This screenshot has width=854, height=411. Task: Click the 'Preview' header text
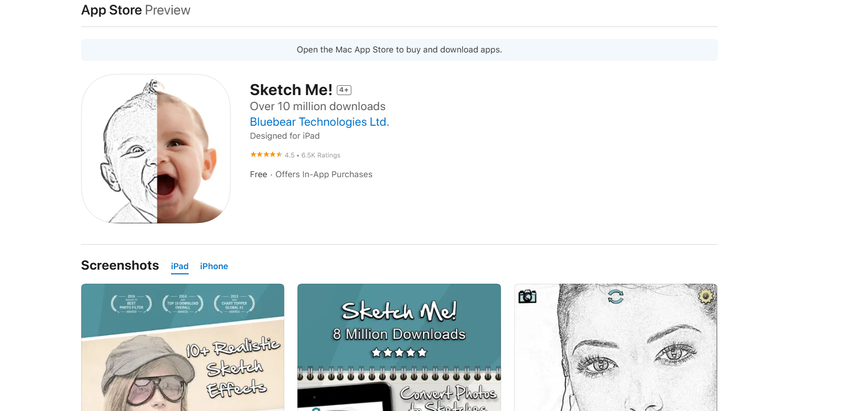click(x=168, y=10)
